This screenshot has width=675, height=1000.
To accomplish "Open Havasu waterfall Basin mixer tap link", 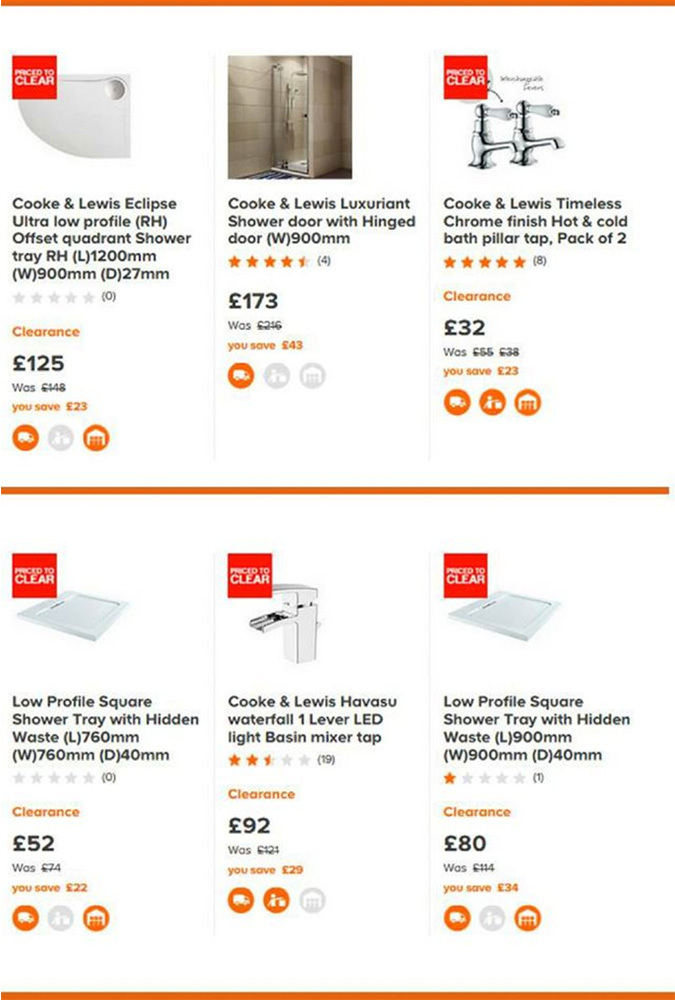I will [312, 719].
